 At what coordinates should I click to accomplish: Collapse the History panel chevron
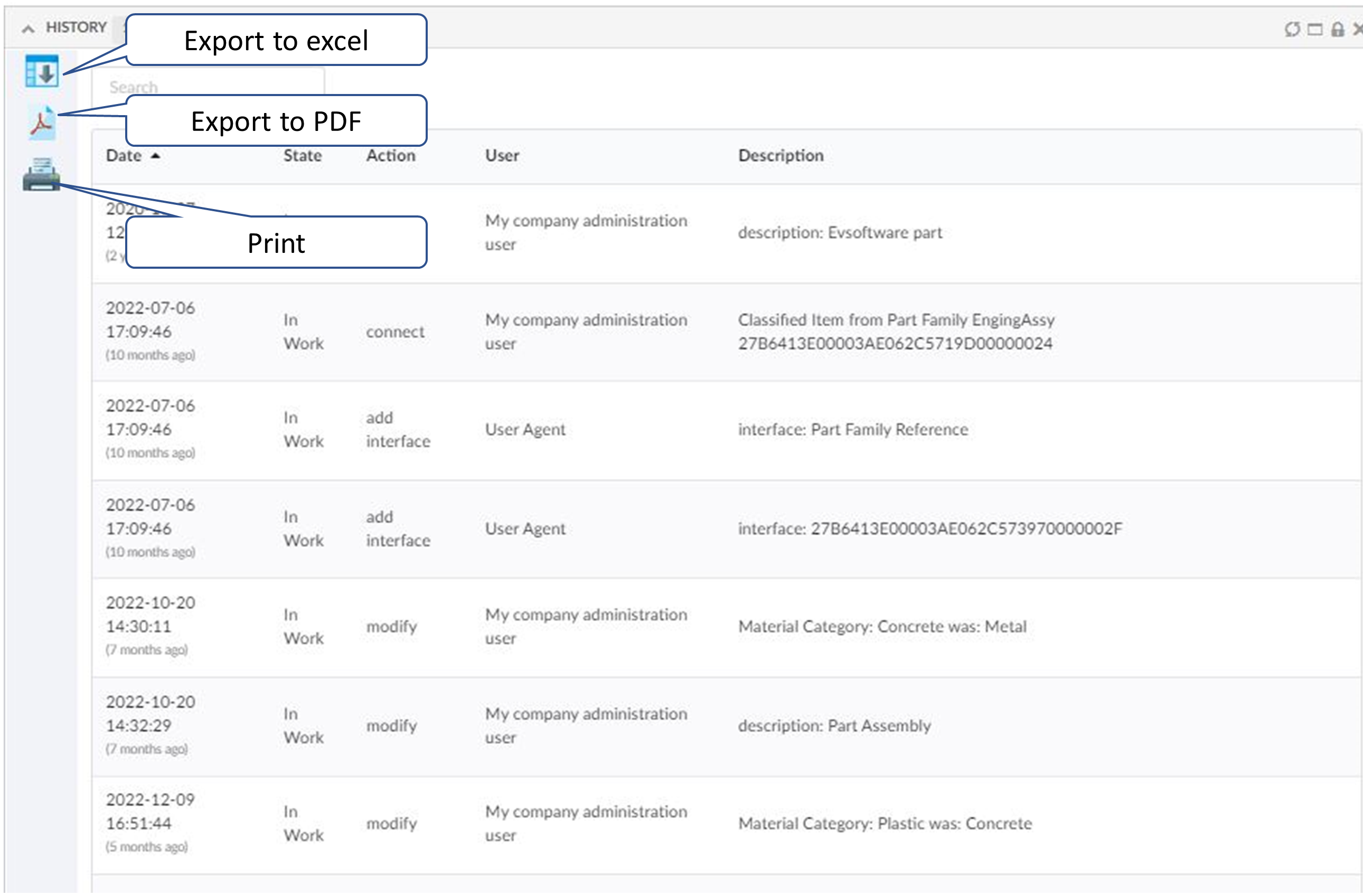click(27, 28)
